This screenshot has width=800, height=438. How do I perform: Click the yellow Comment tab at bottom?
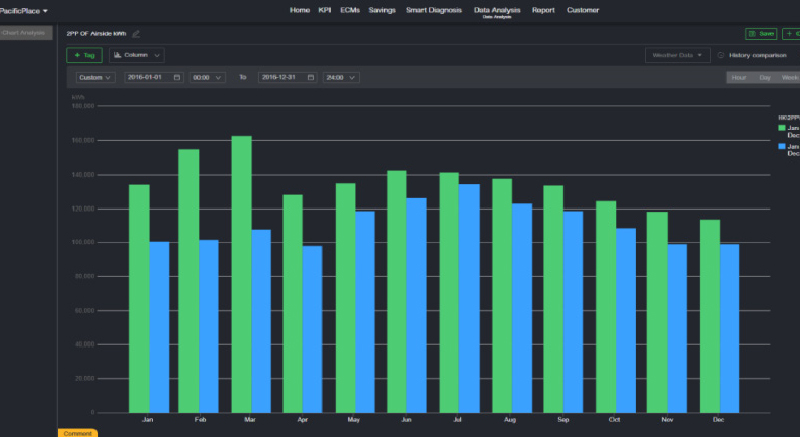[77, 433]
